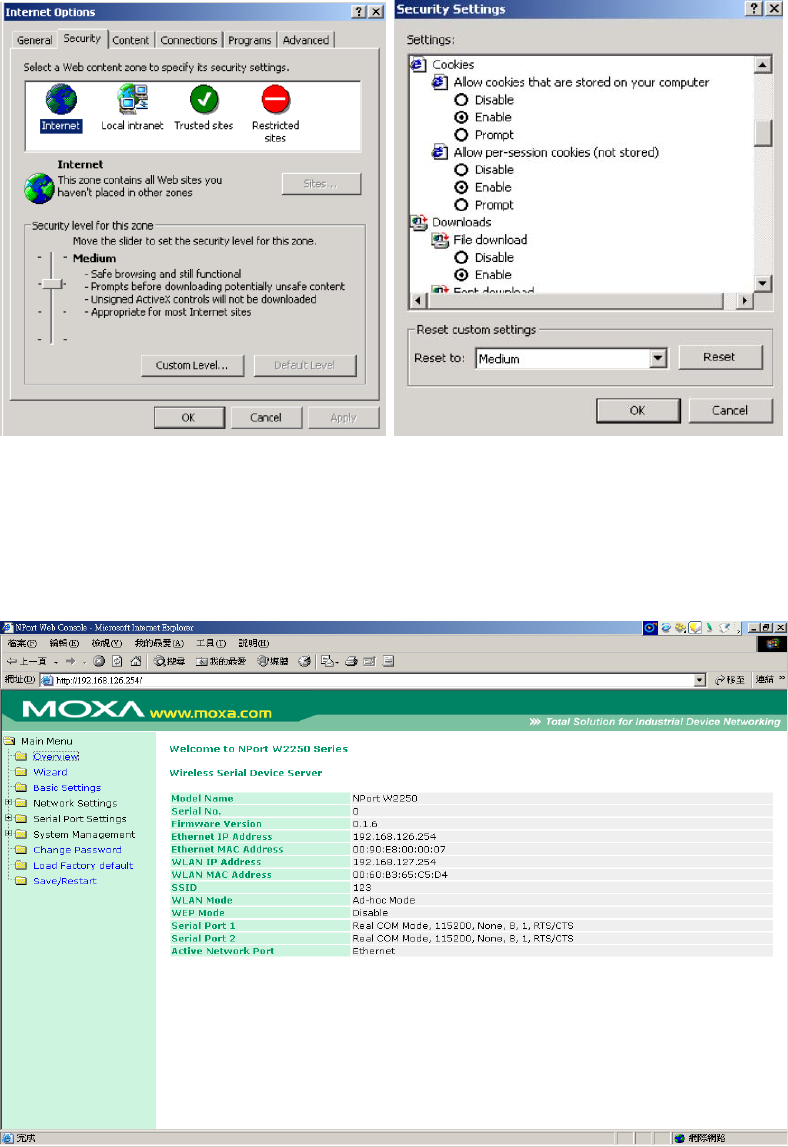Screen dimensions: 788x1147
Task: Click the Reset button in Security Settings
Action: (720, 357)
